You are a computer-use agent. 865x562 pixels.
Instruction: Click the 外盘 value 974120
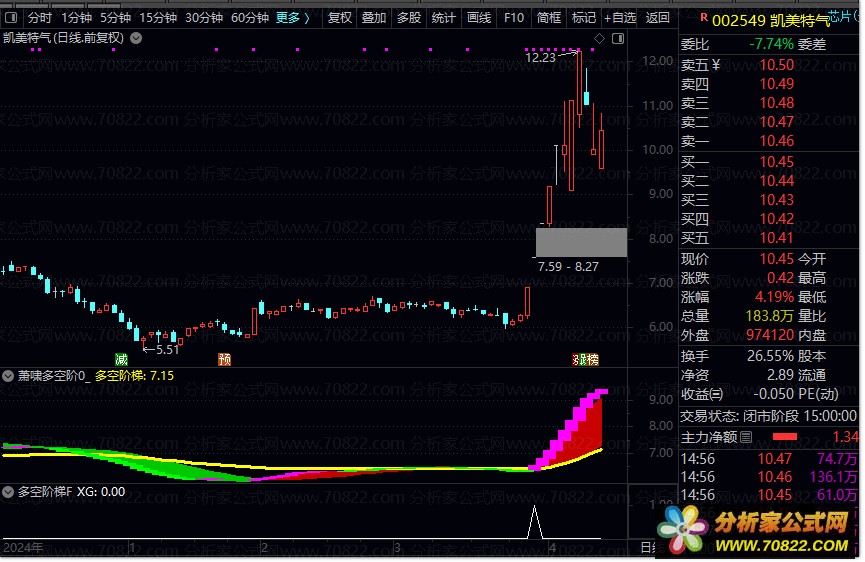coord(770,335)
